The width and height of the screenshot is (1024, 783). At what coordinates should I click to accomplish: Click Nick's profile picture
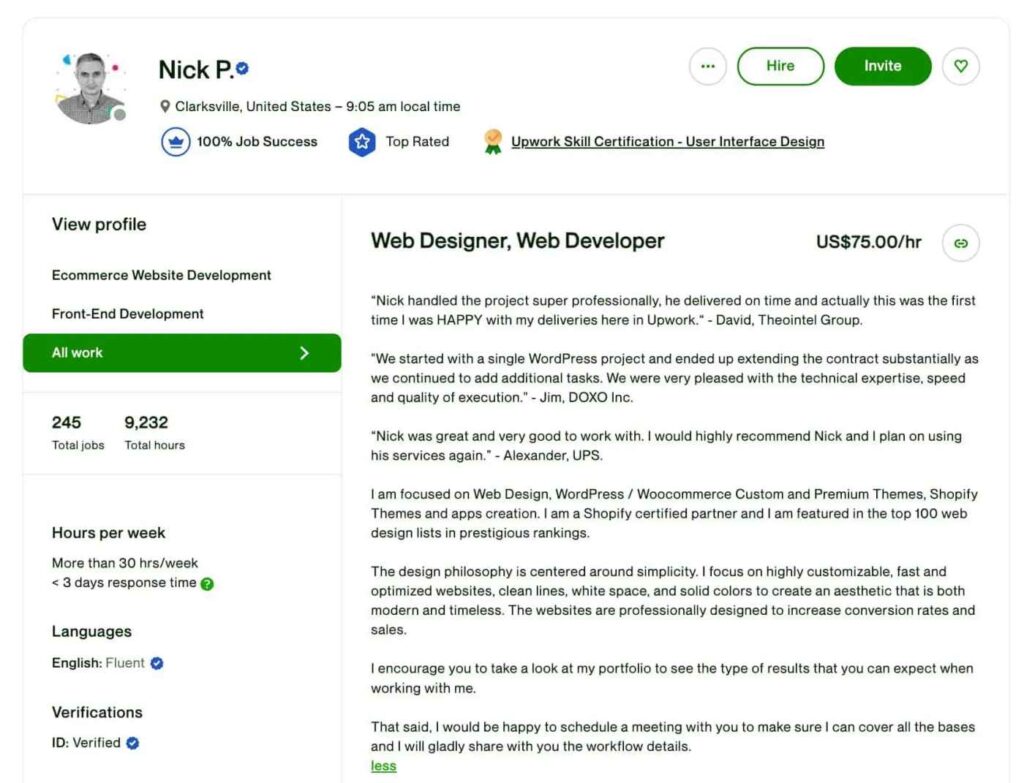[x=90, y=88]
